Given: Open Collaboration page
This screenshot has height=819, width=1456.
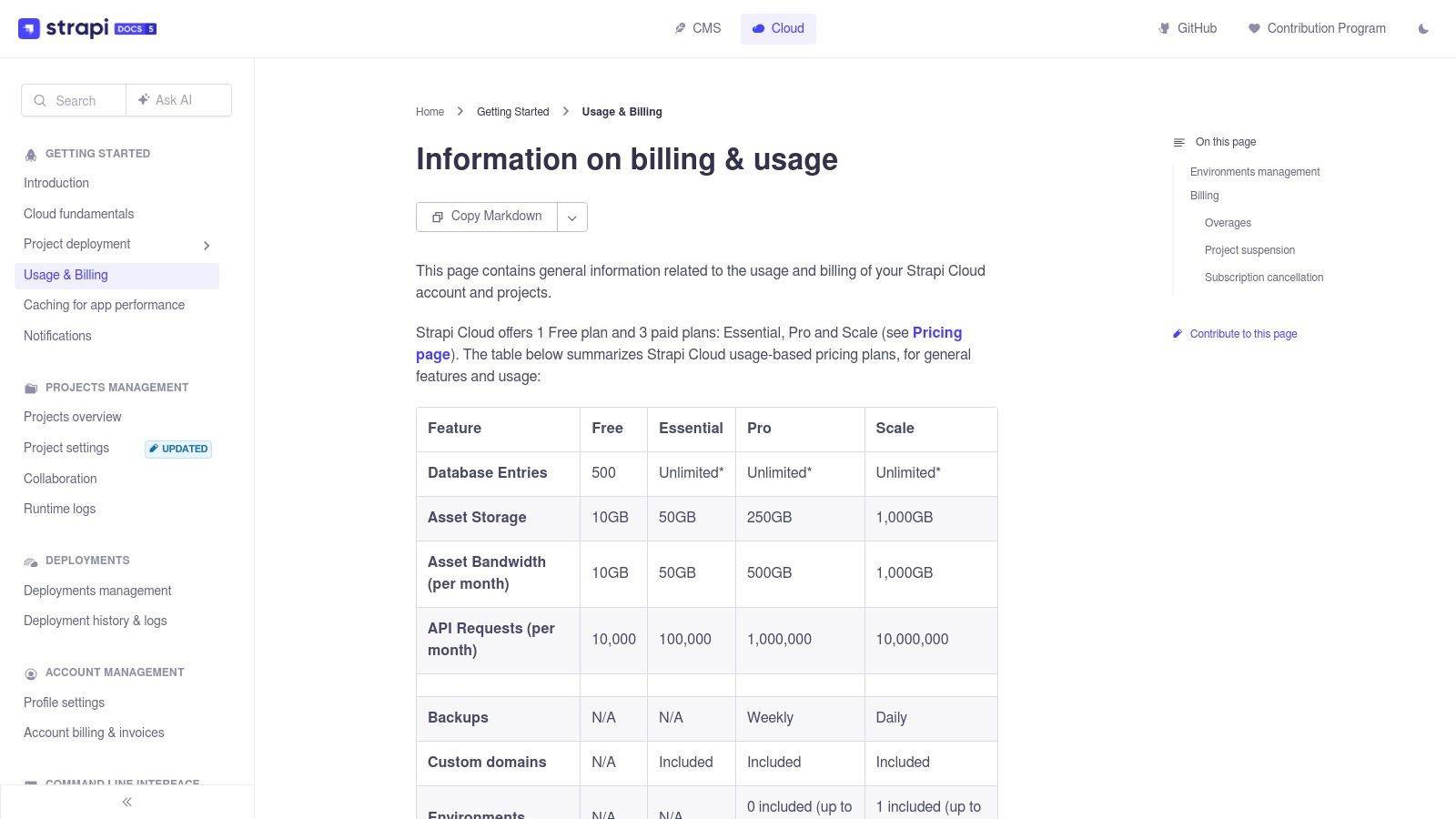Looking at the screenshot, I should click(60, 479).
